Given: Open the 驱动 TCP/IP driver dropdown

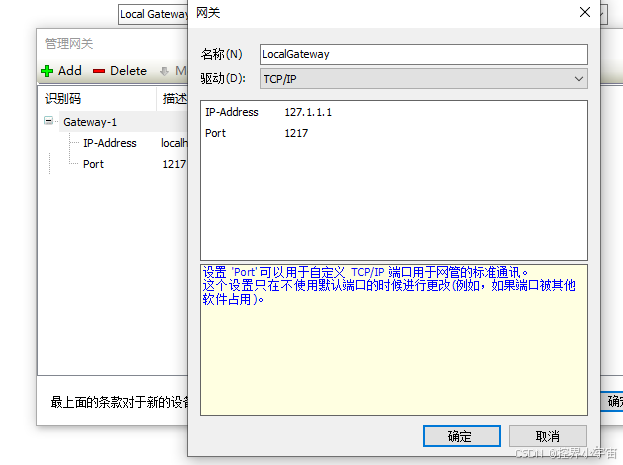Looking at the screenshot, I should tap(579, 79).
